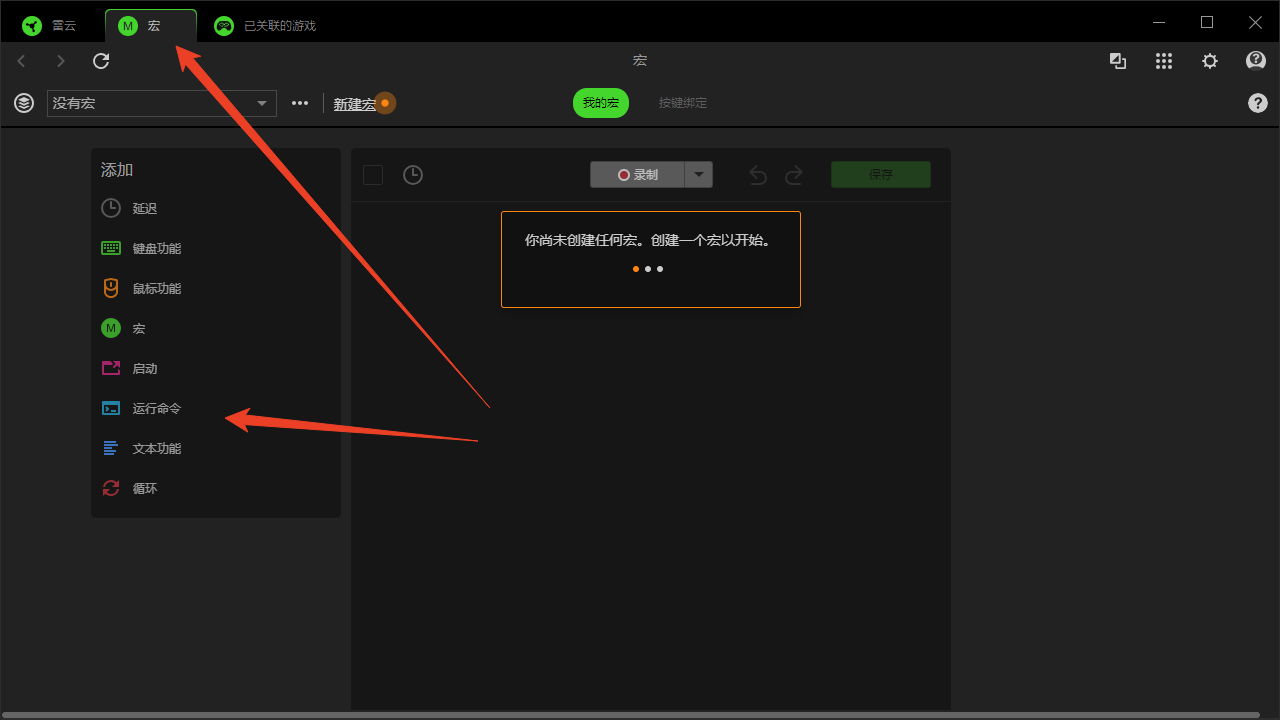Choose the 运行命令 run command icon

tap(111, 408)
